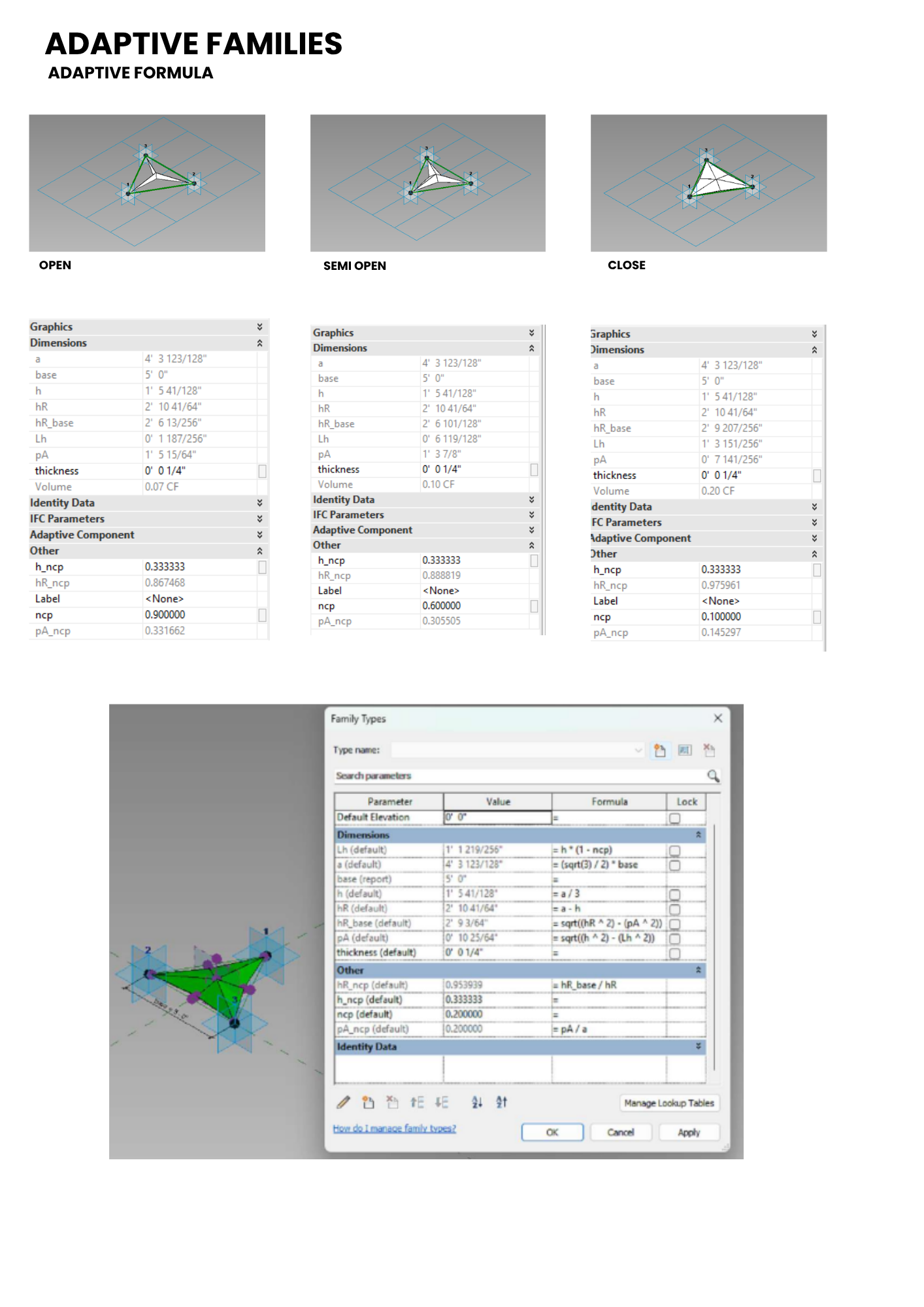Click ncp (default) value 0.200000
924x1307 pixels.
pos(464,1014)
